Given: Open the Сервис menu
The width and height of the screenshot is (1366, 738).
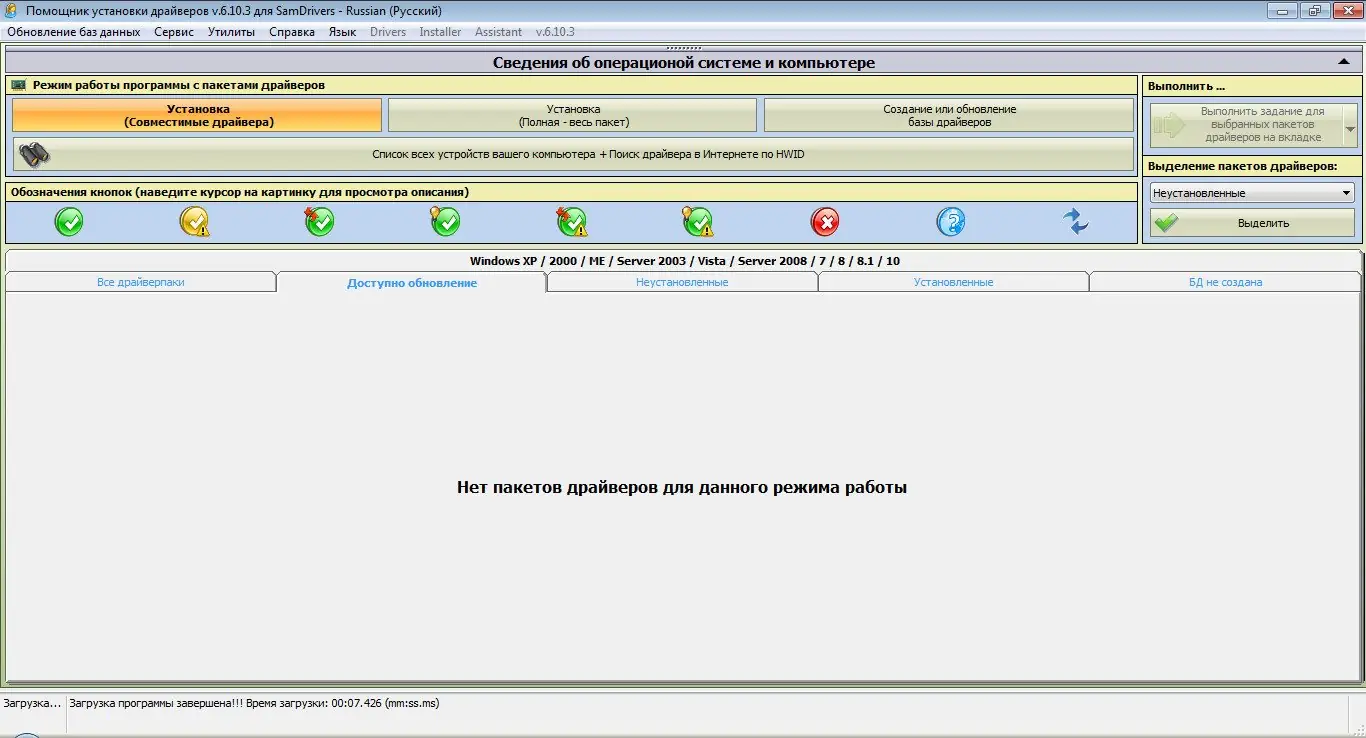Looking at the screenshot, I should tap(173, 31).
